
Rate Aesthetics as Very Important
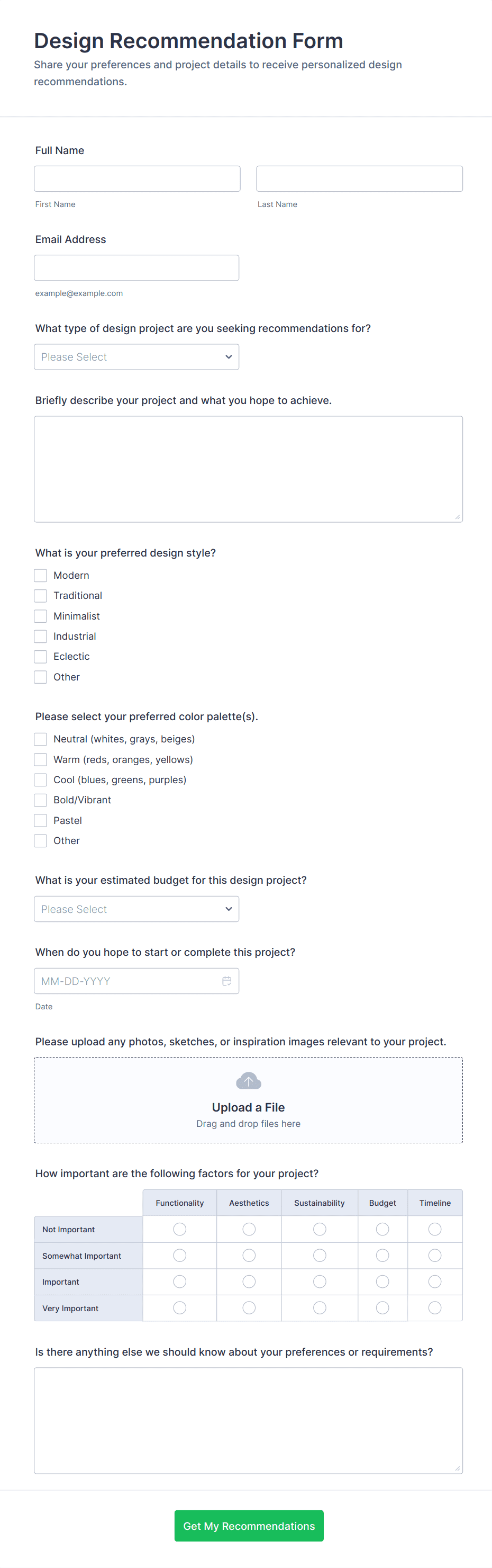tap(249, 1307)
